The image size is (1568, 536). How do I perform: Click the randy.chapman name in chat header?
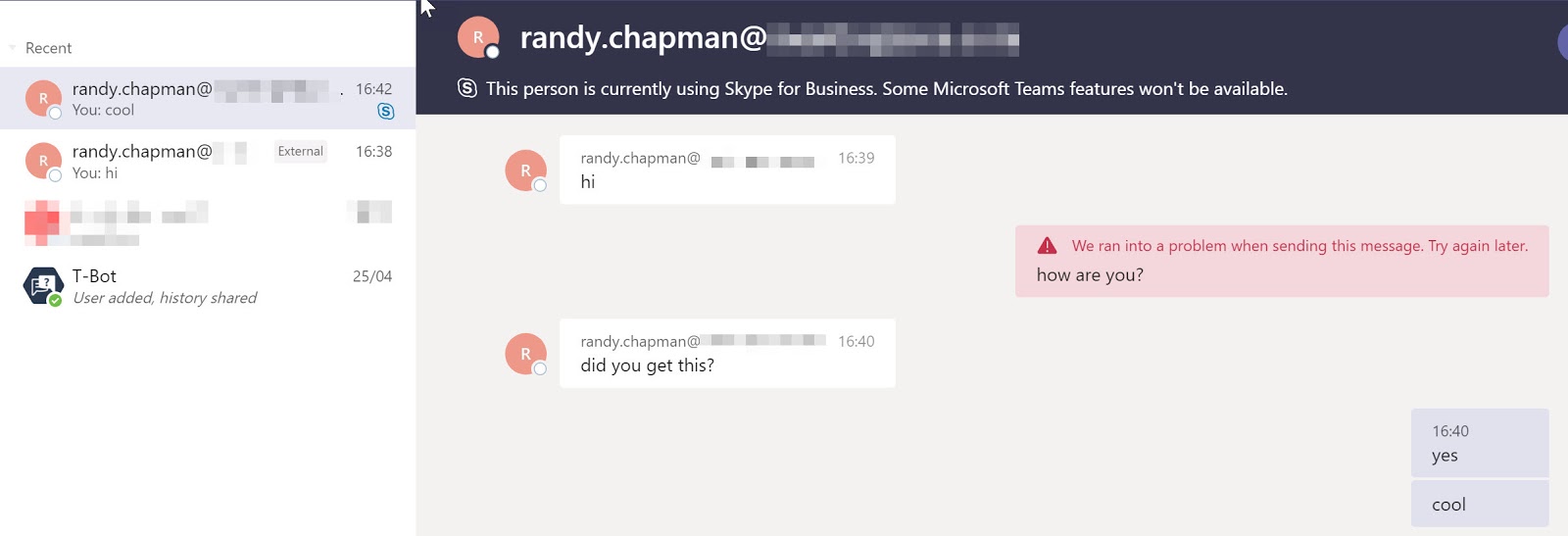coord(643,38)
